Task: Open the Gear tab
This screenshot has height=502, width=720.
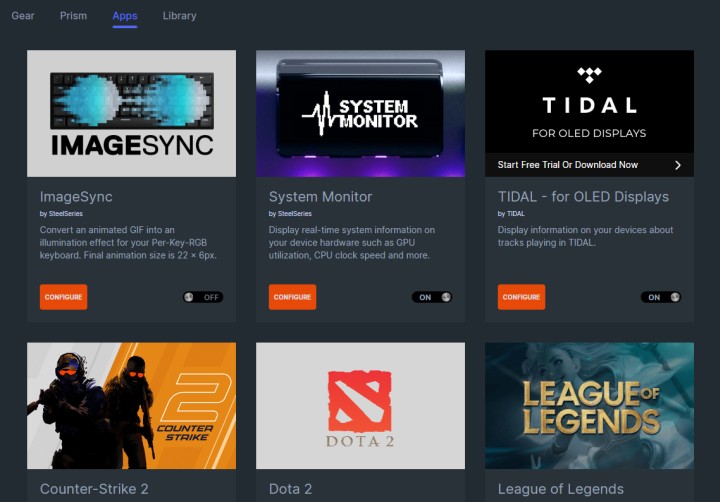Action: tap(23, 16)
